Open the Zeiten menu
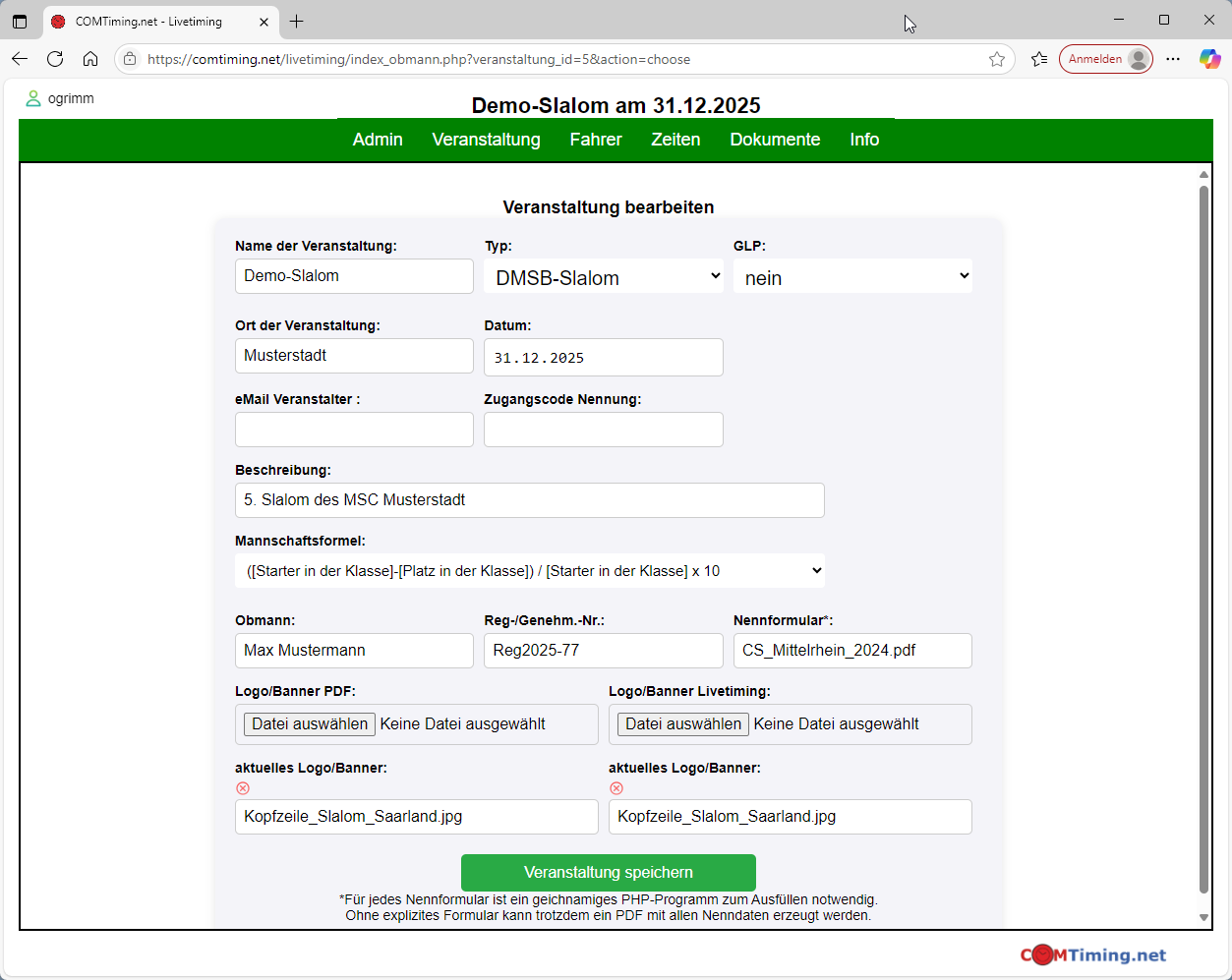Viewport: 1232px width, 980px height. (675, 140)
